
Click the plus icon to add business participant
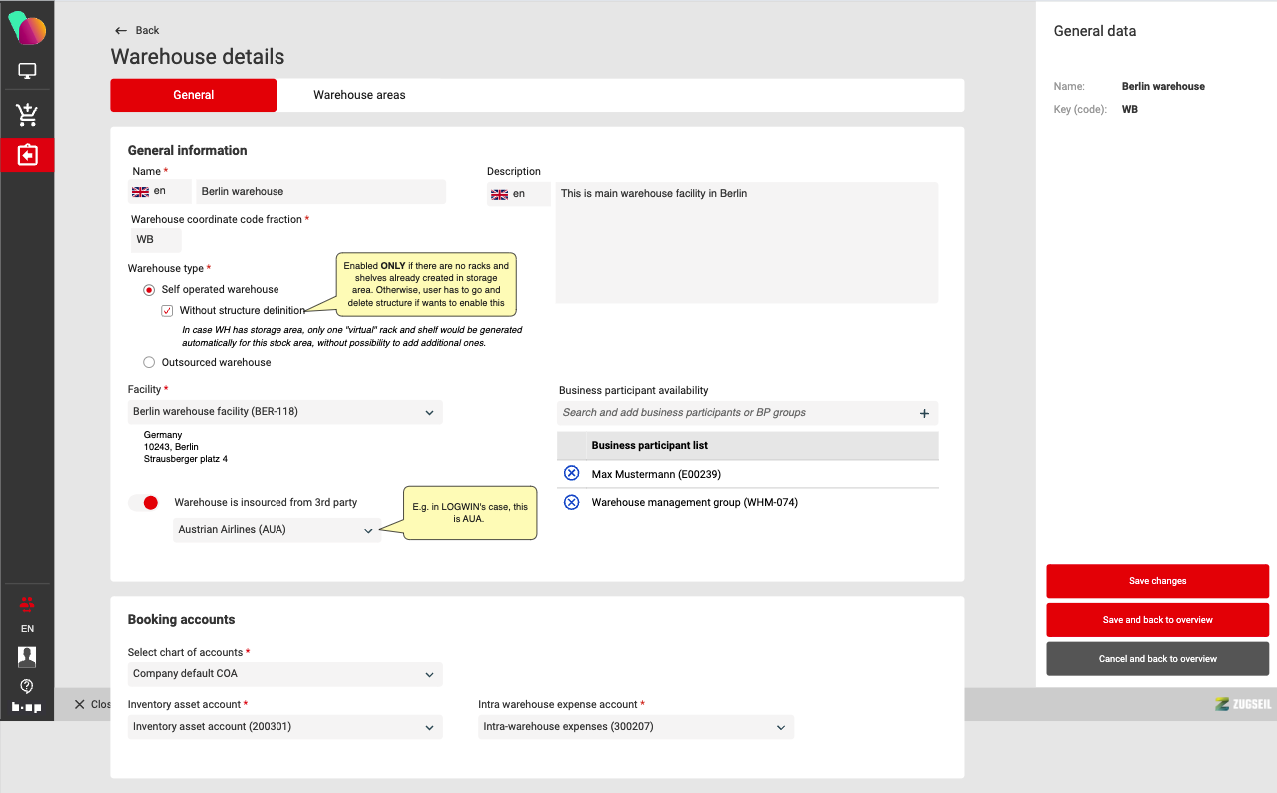tap(924, 413)
